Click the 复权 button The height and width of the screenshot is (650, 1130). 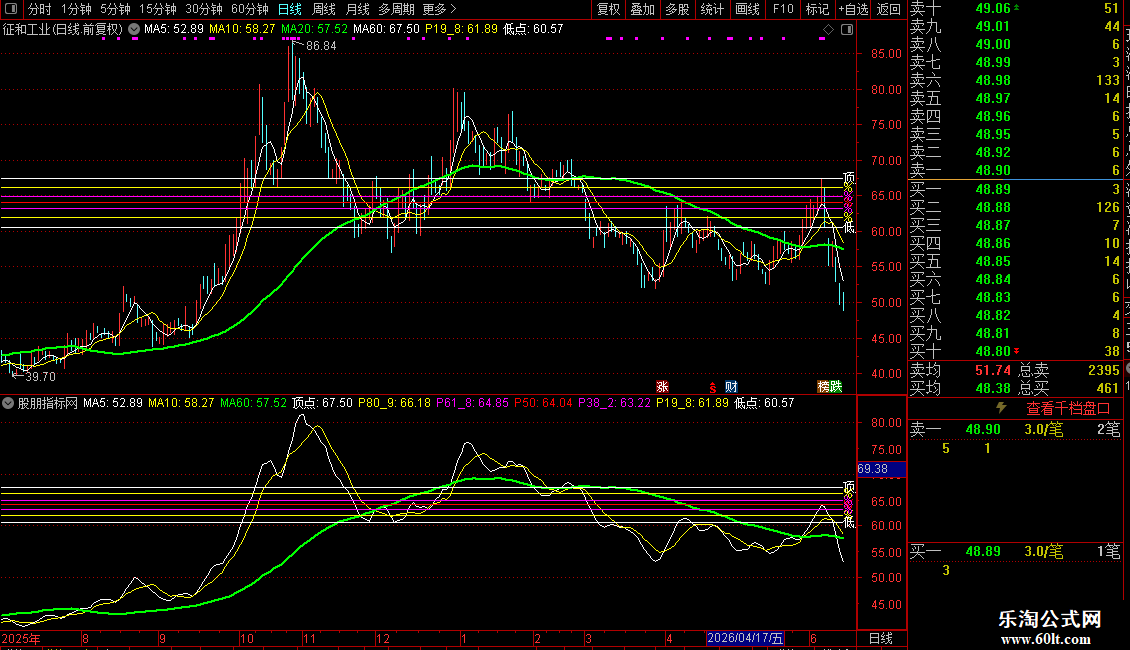click(x=608, y=9)
